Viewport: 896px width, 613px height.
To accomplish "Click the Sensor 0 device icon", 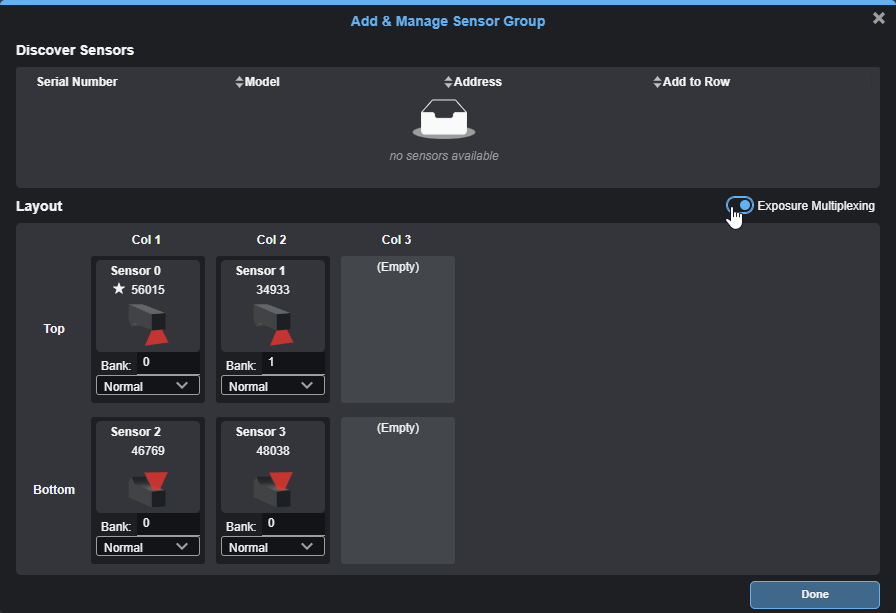I will [147, 325].
